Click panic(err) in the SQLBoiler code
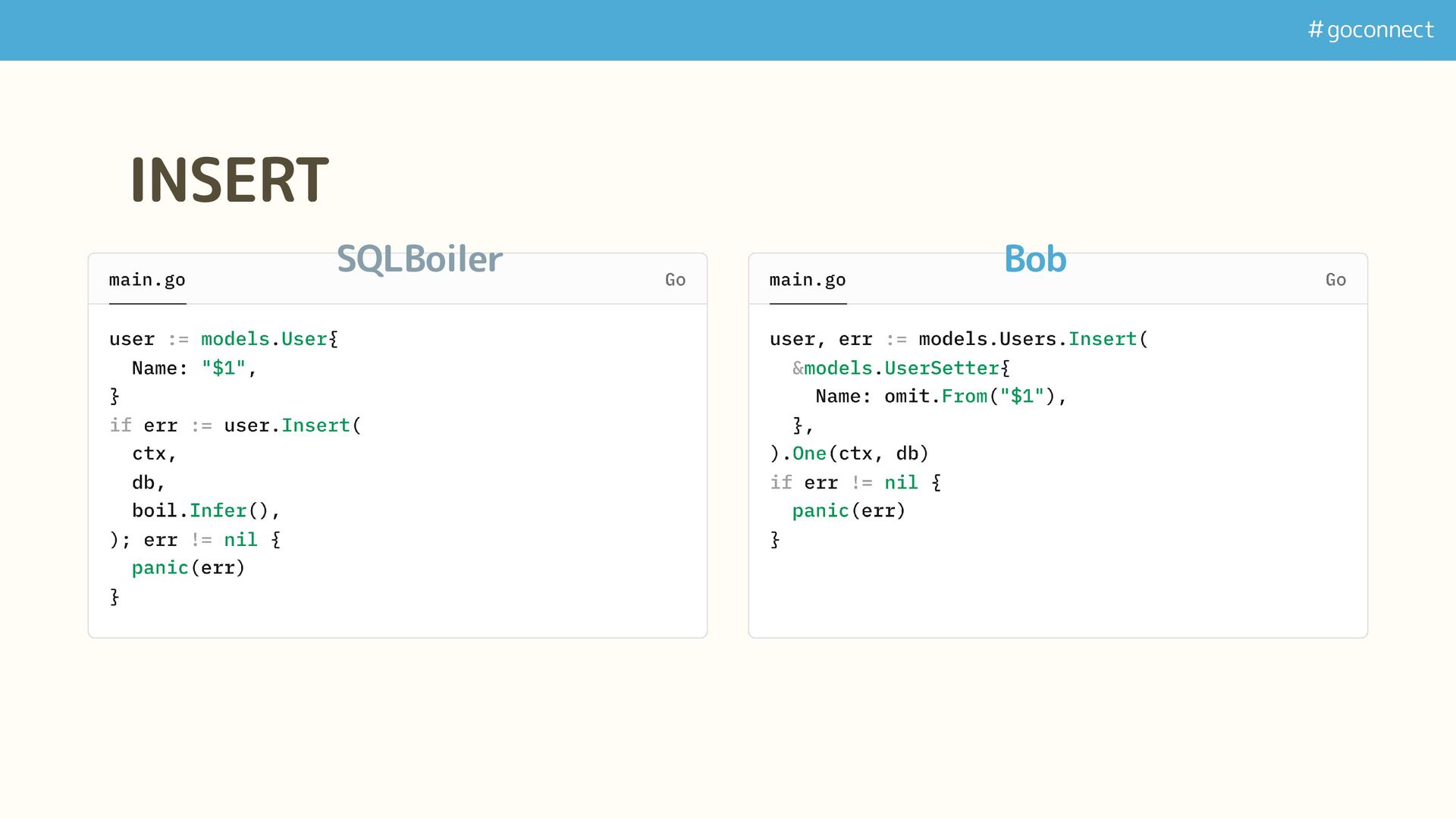Viewport: 1456px width, 819px height. click(x=188, y=568)
